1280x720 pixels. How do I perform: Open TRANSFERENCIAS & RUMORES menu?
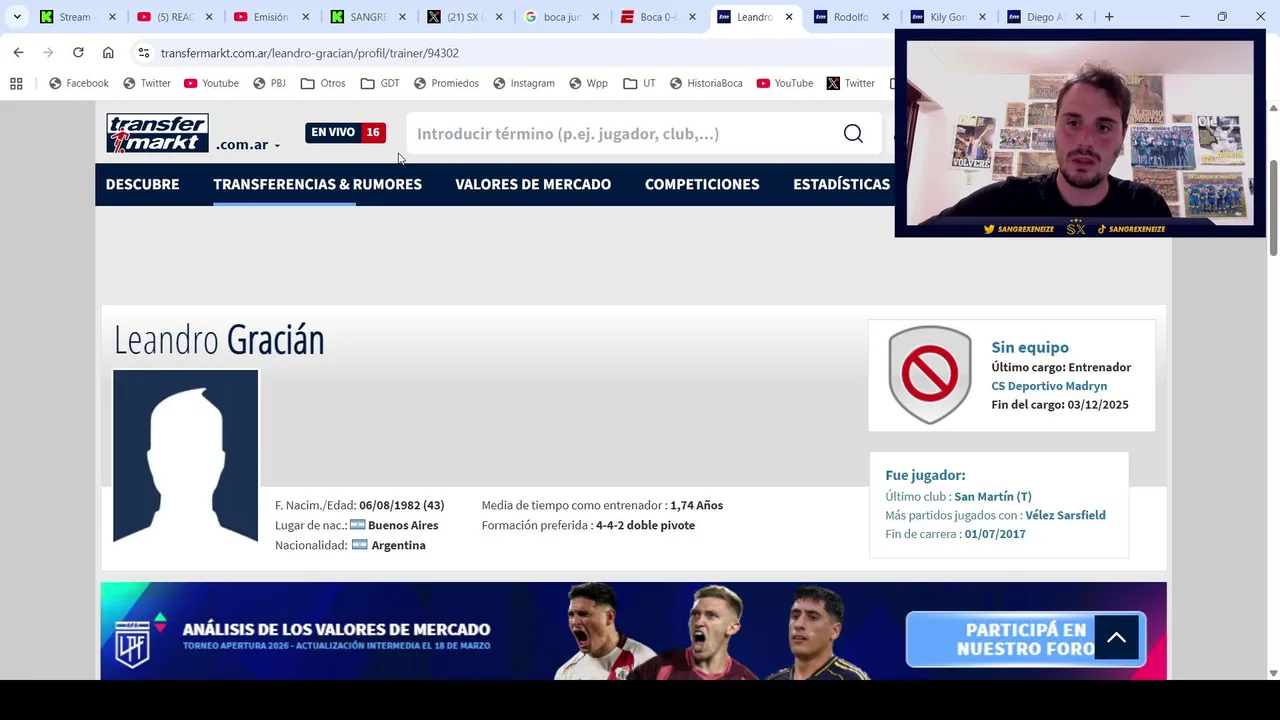[317, 184]
